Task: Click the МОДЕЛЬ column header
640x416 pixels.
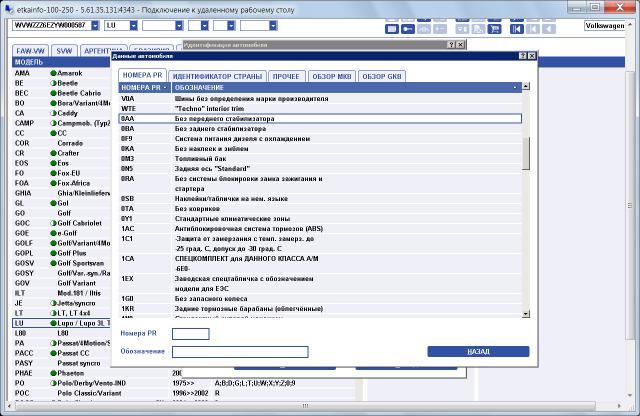Action: [62, 62]
